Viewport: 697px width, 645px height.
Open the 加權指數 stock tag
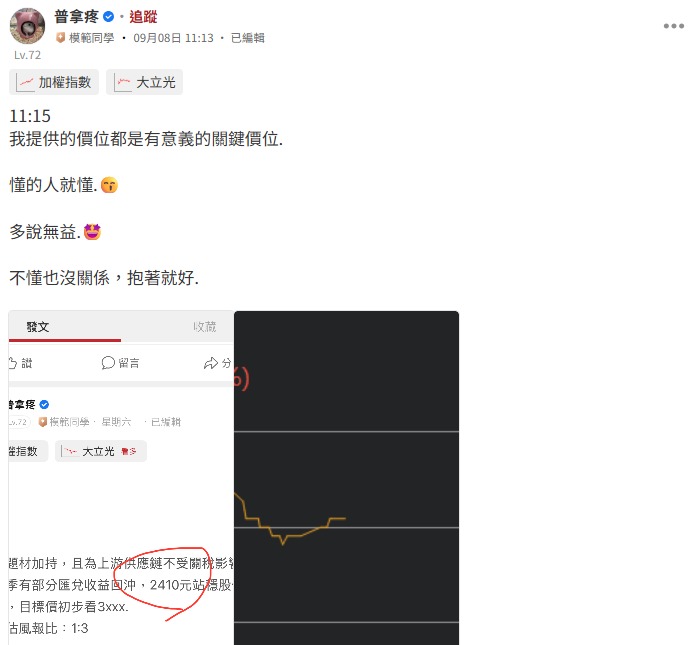(54, 82)
